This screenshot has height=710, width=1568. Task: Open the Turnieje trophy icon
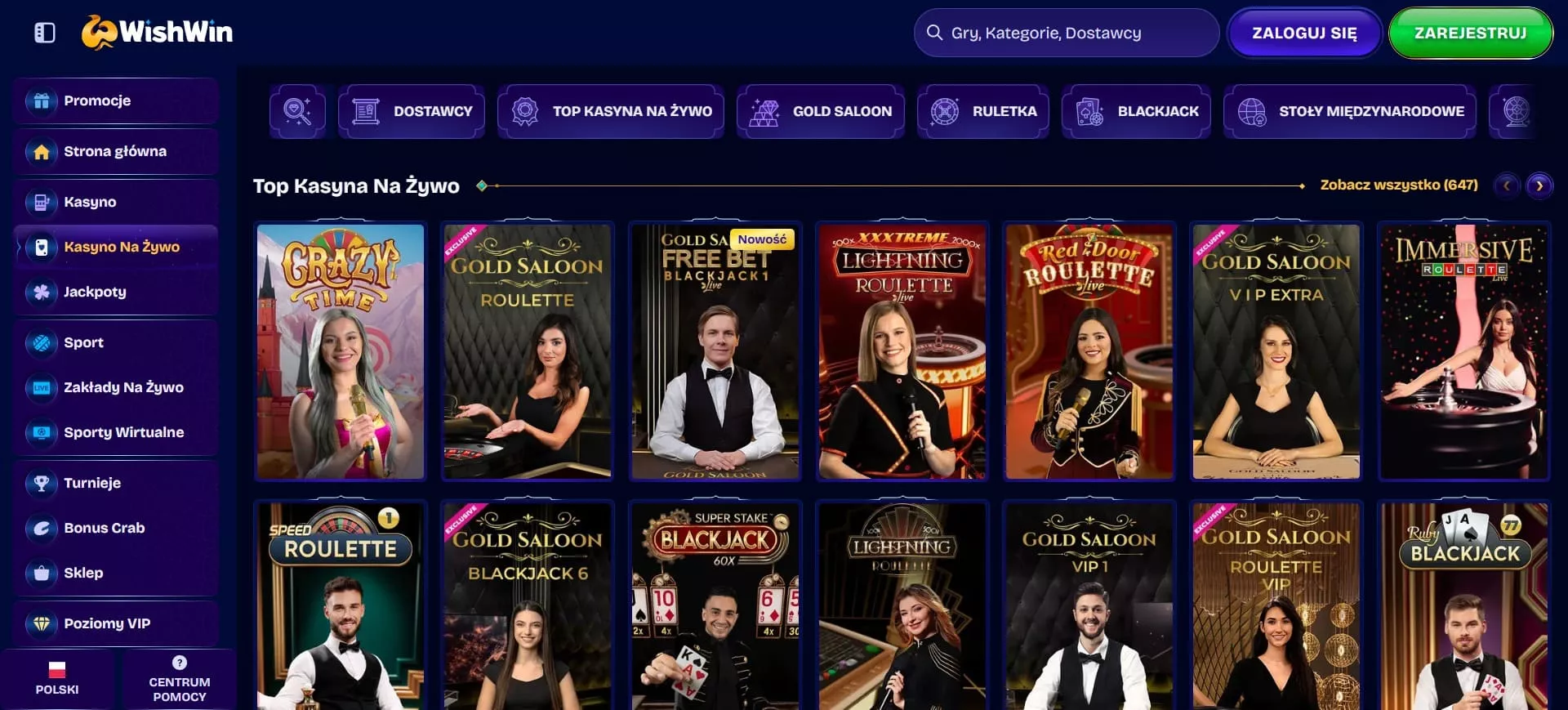tap(42, 484)
